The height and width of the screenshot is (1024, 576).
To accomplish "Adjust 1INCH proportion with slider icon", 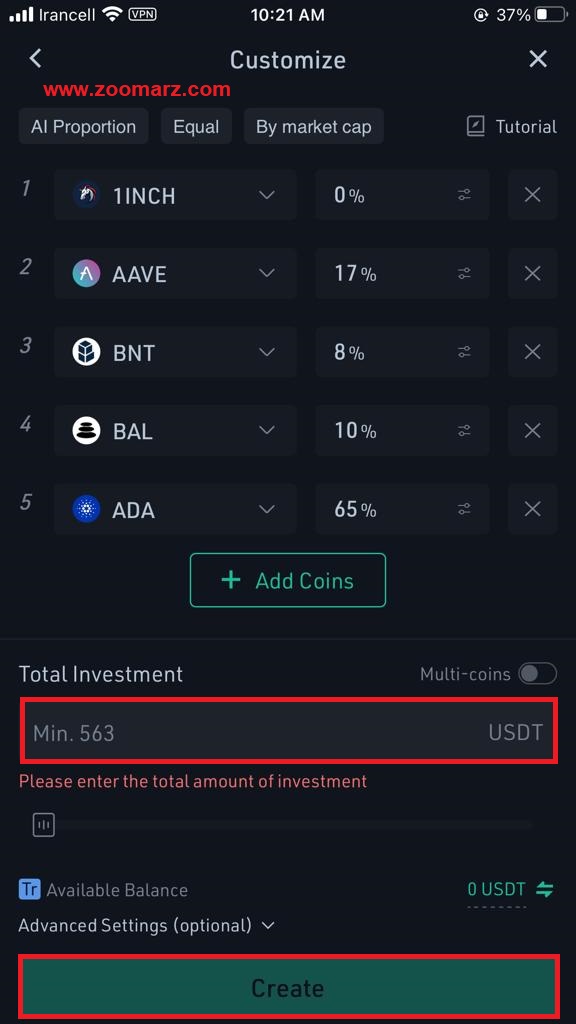I will pyautogui.click(x=464, y=195).
